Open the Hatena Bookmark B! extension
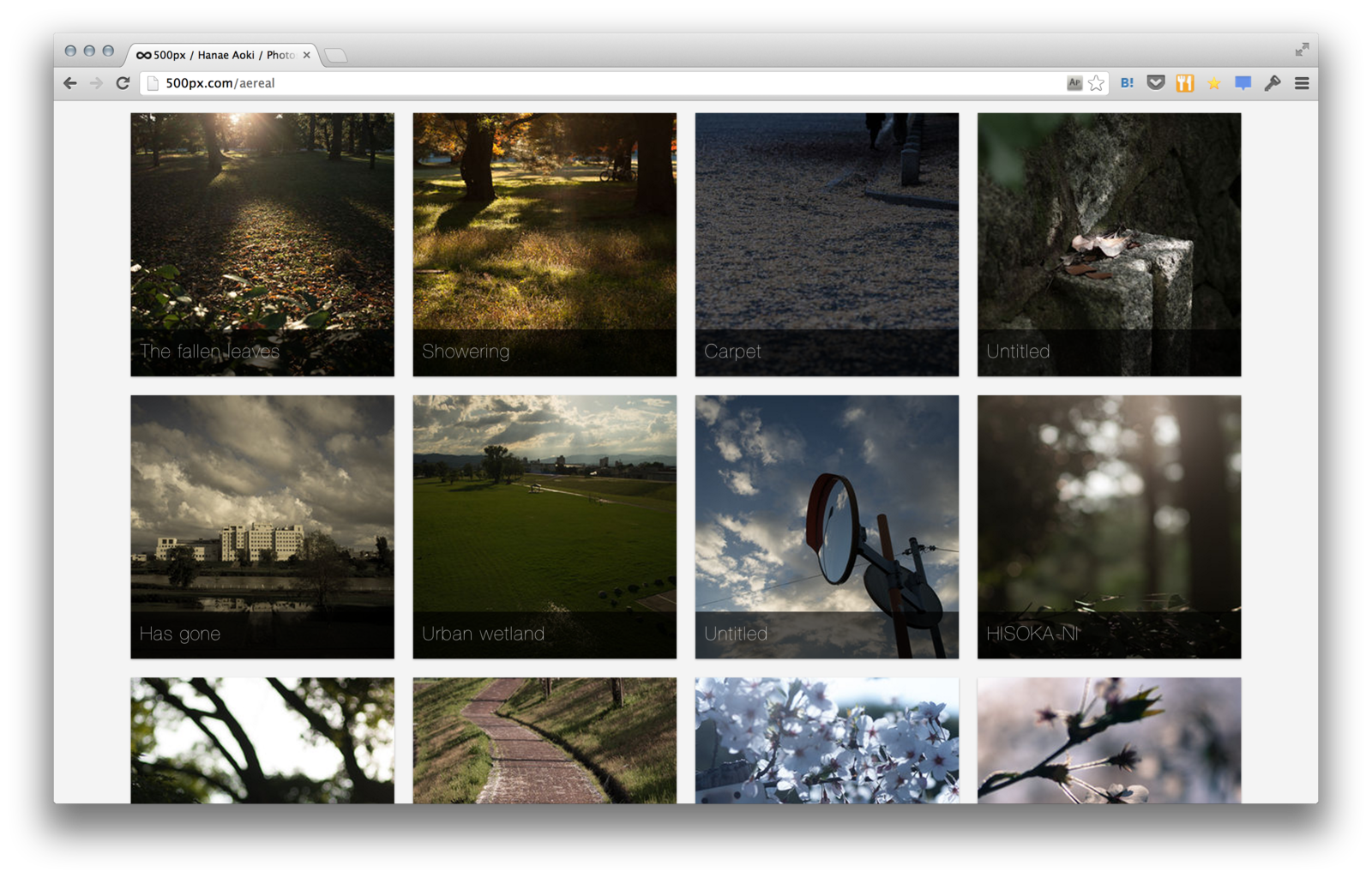 [x=1127, y=83]
